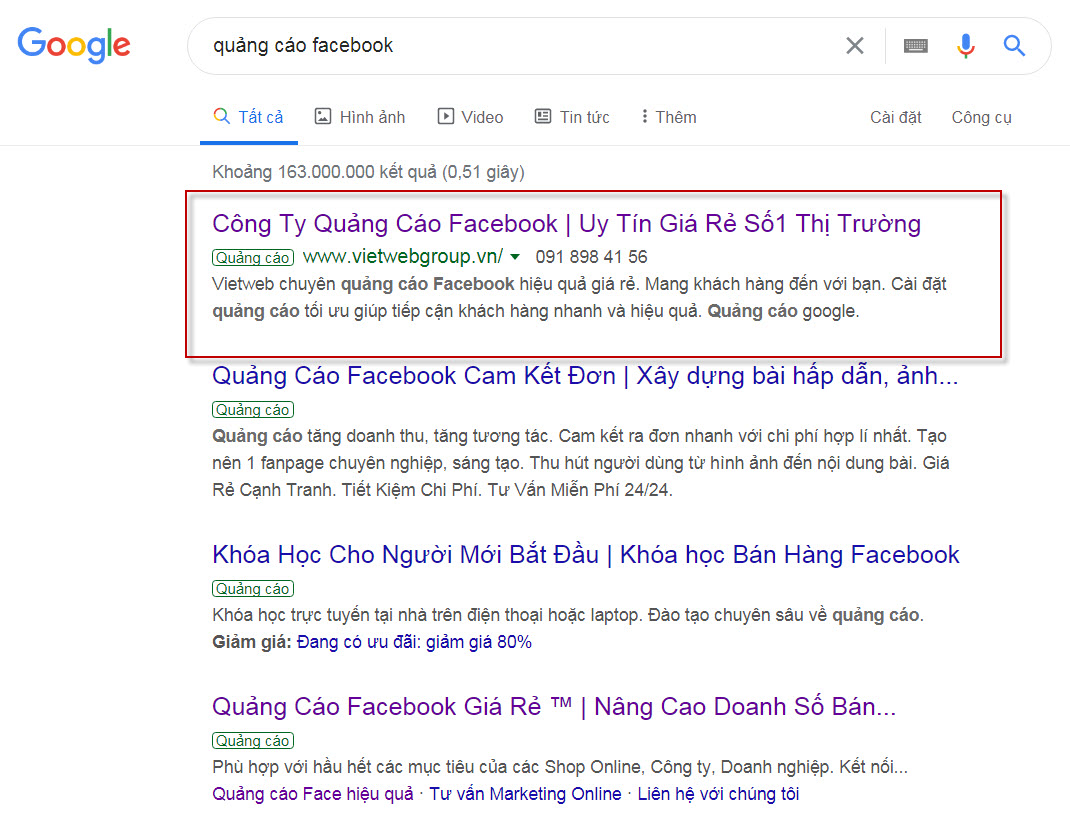This screenshot has width=1070, height=823.
Task: Click the Google logo
Action: click(74, 45)
